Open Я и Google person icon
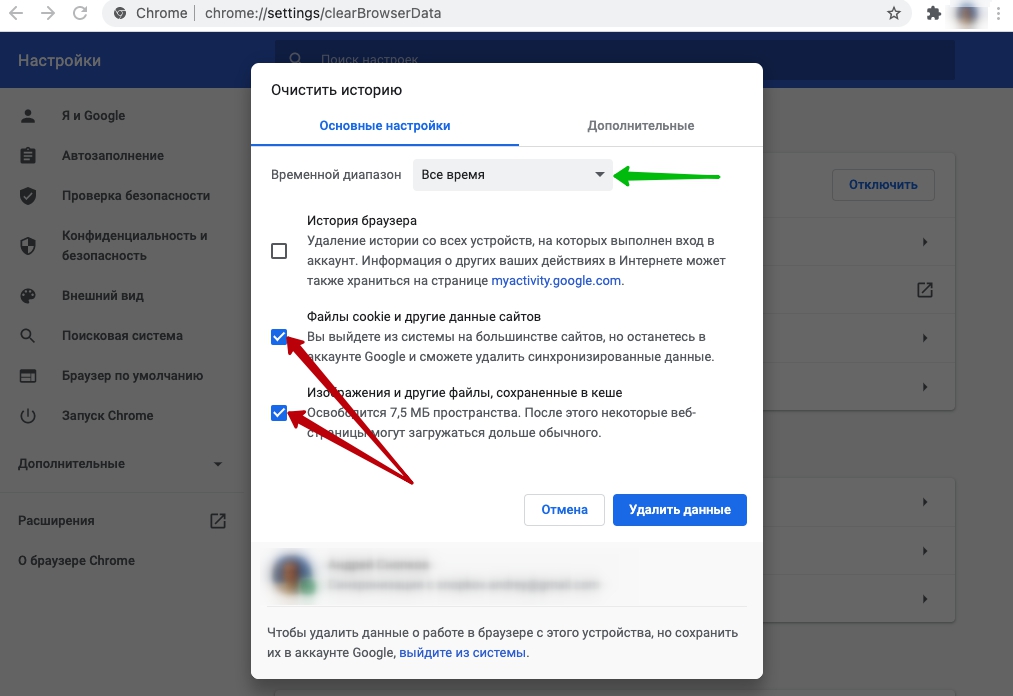Viewport: 1013px width, 696px height. tap(28, 116)
